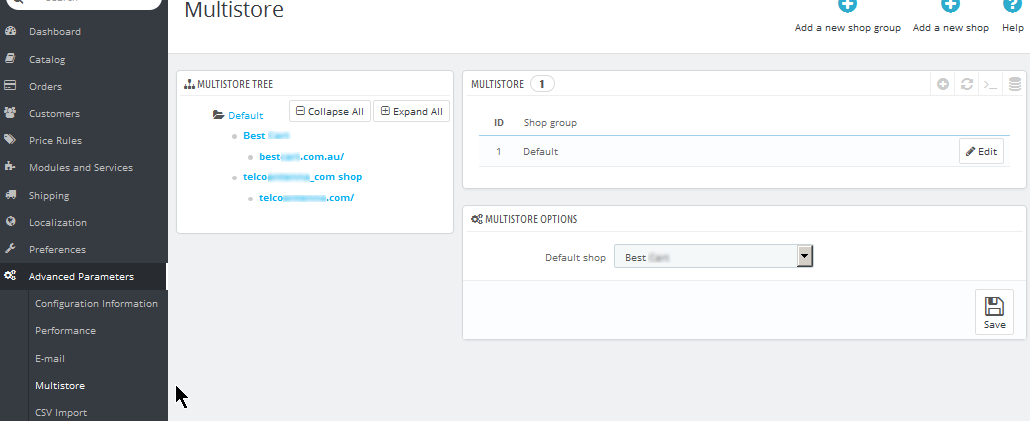Screen dimensions: 1030x421
Task: Open the CSV Import submenu item
Action: coord(61,412)
